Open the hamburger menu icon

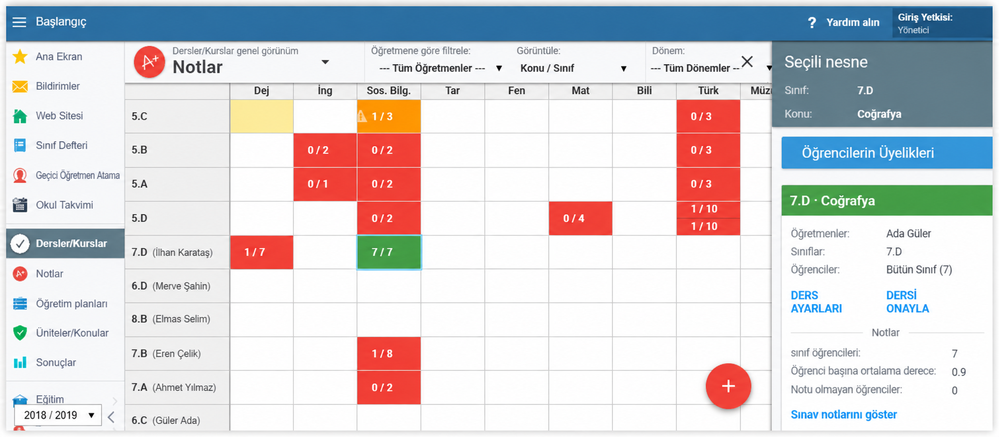20,22
